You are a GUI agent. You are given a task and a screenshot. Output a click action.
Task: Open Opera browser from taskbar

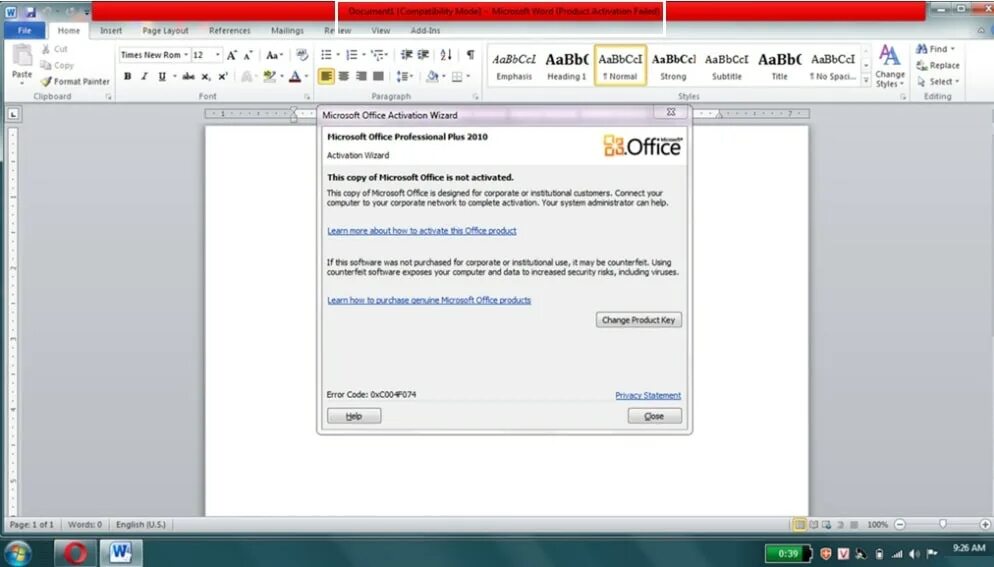75,553
